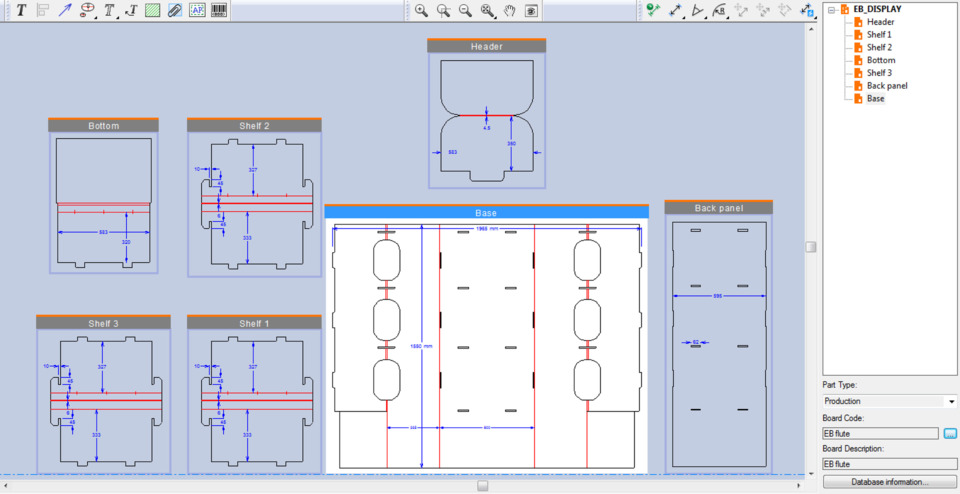960x494 pixels.
Task: Select the blue Arrow annotation tool
Action: [65, 10]
